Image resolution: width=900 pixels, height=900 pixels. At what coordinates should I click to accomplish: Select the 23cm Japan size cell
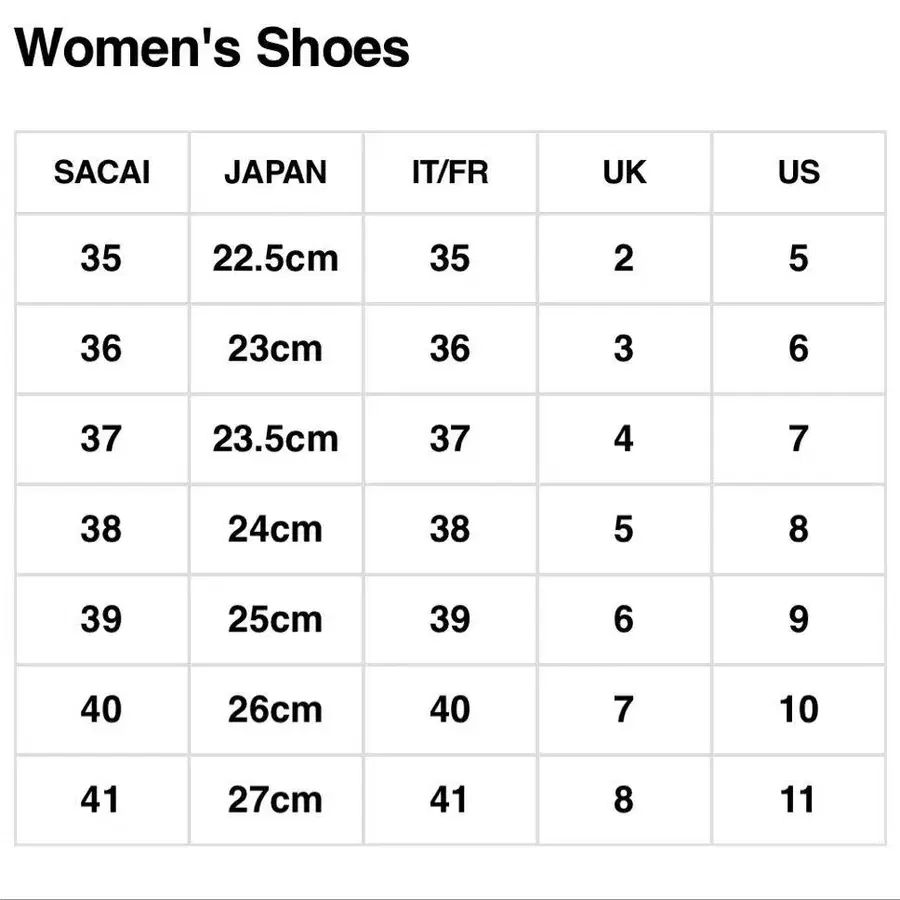[x=275, y=349]
